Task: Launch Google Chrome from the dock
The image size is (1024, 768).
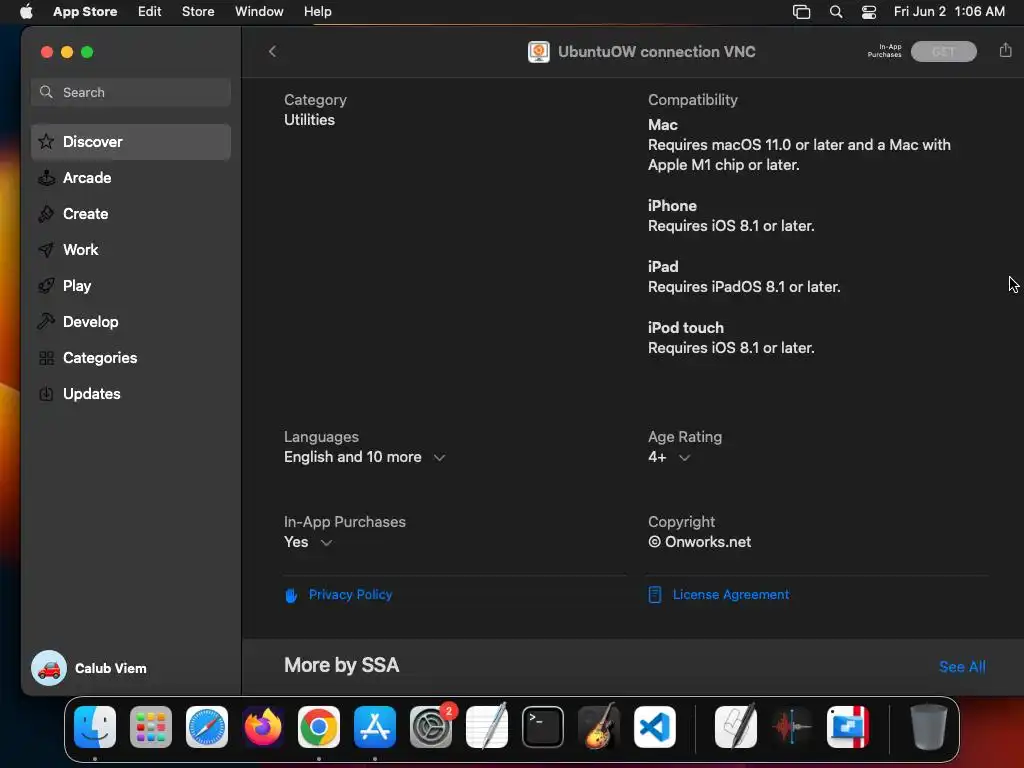Action: 319,726
